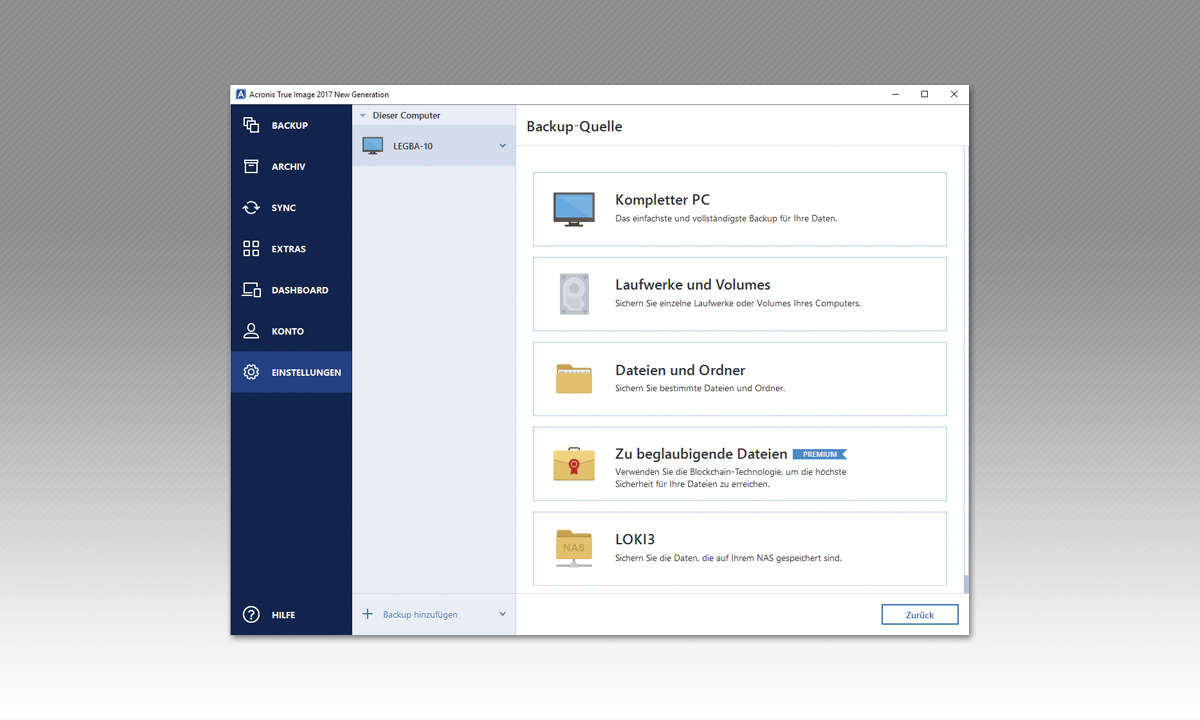Open the EINSTELLUNGEN label
1200x720 pixels.
306,373
